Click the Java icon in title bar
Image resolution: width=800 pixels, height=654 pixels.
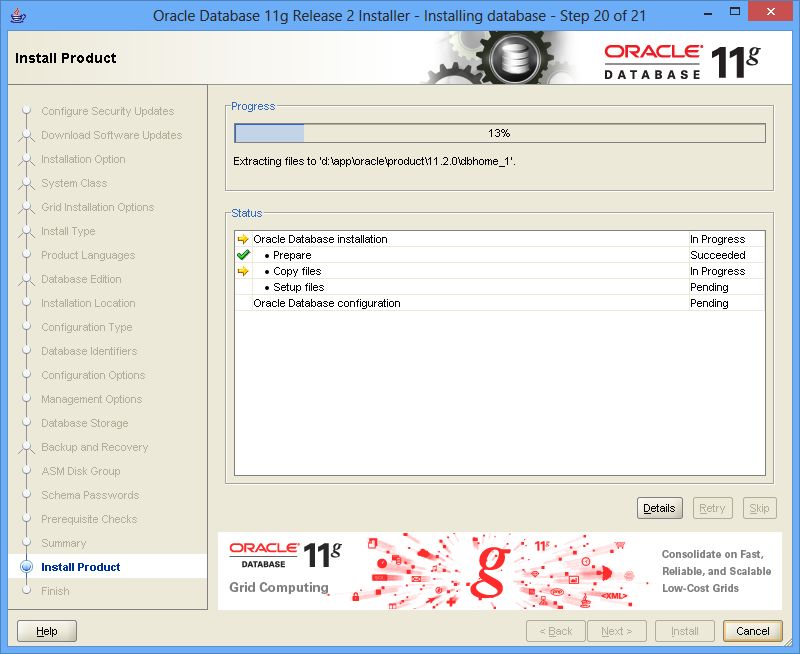18,15
